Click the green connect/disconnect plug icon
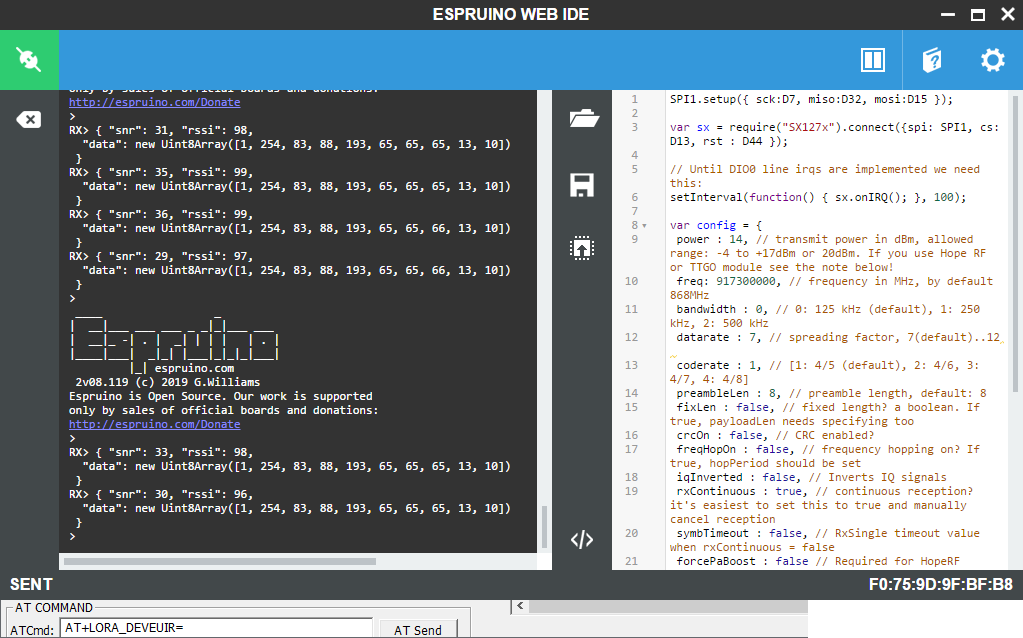The height and width of the screenshot is (638, 1023). click(x=29, y=60)
